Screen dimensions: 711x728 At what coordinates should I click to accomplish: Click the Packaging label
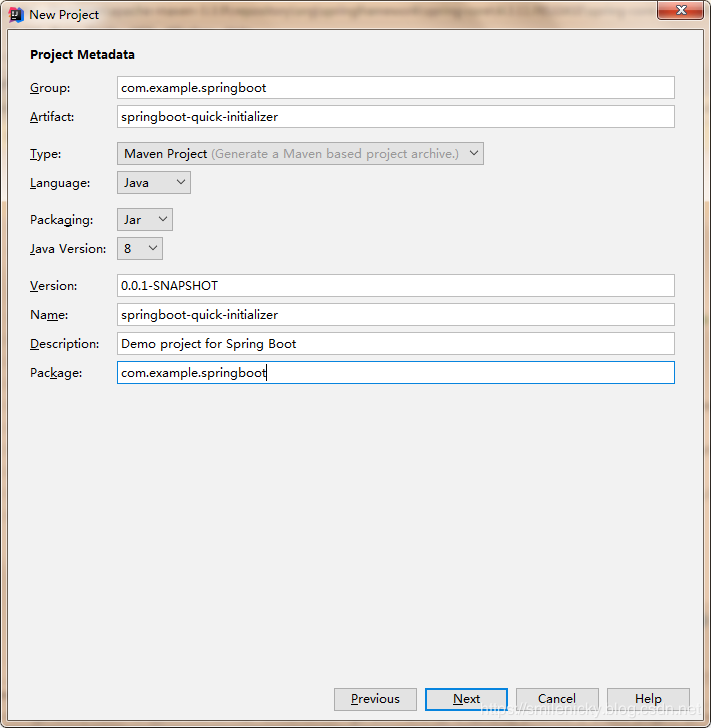tap(61, 220)
